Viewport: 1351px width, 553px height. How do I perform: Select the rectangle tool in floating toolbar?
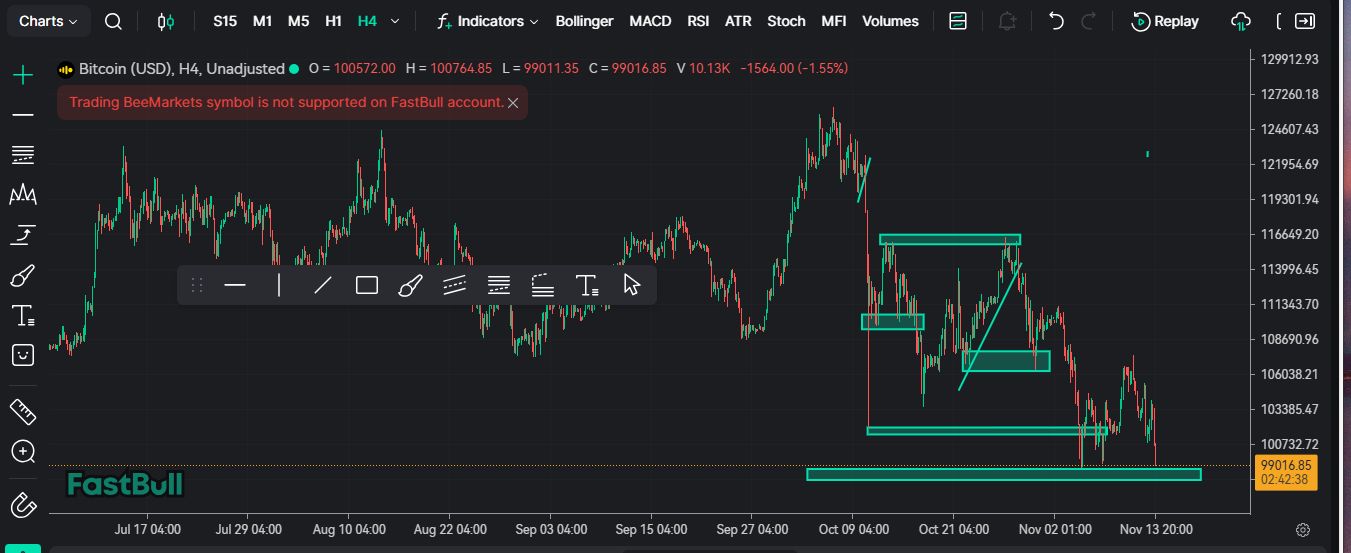click(367, 286)
